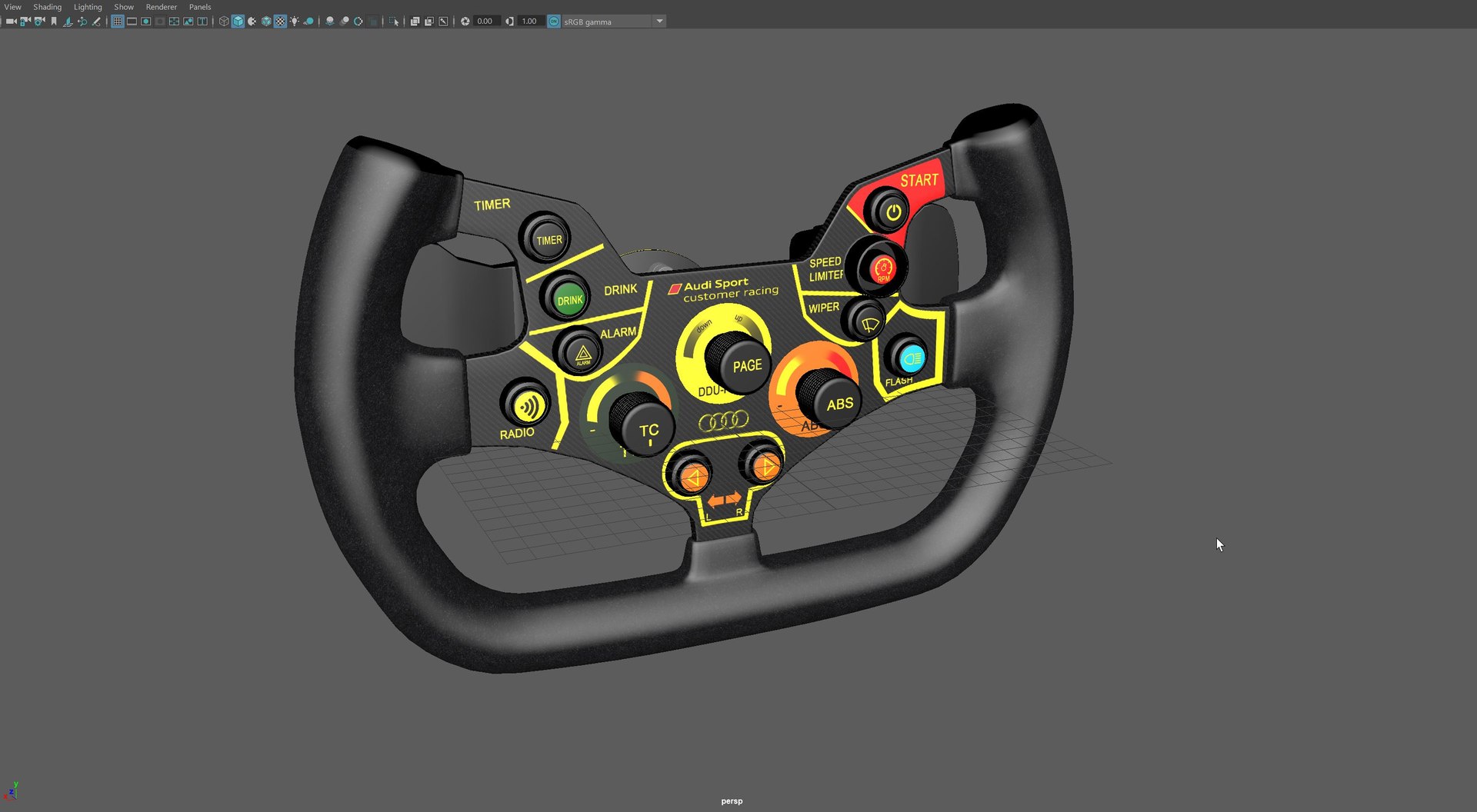This screenshot has width=1477, height=812.
Task: Toggle the Lock Camera icon
Action: coord(25,22)
